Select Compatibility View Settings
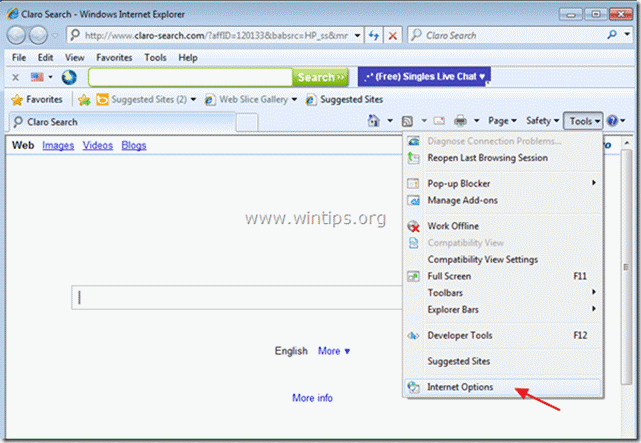Viewport: 641px width, 443px height. pyautogui.click(x=503, y=260)
